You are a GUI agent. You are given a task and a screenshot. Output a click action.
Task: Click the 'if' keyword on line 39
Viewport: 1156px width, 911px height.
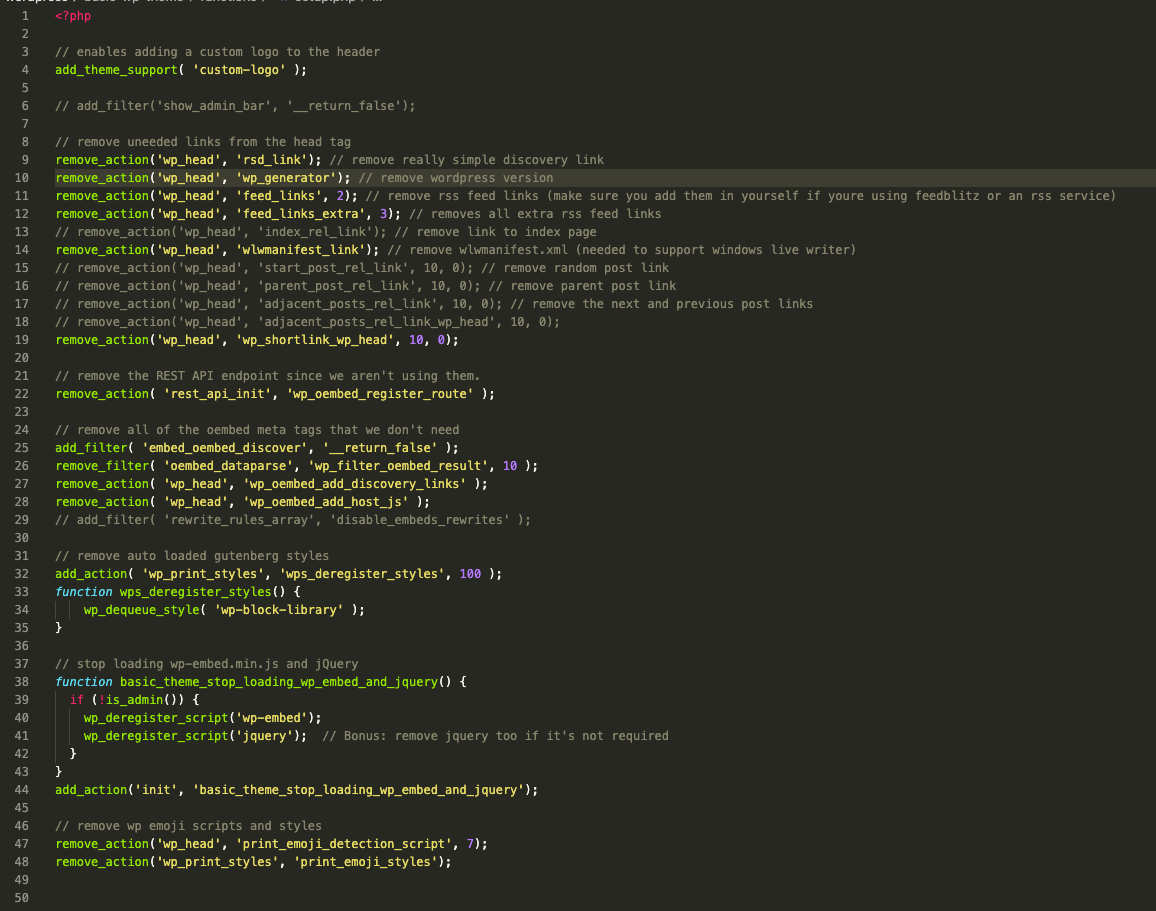pos(77,700)
